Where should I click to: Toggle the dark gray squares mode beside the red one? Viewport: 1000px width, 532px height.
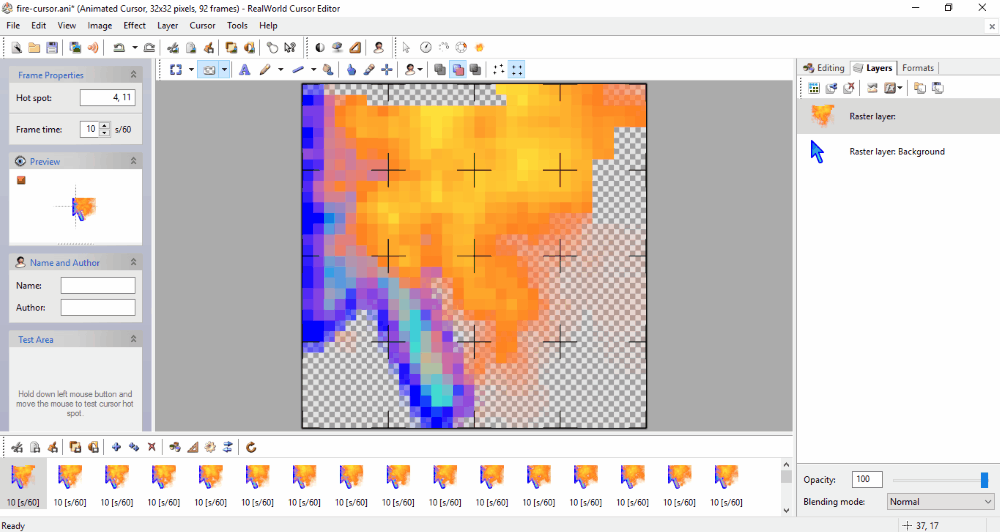pos(476,70)
